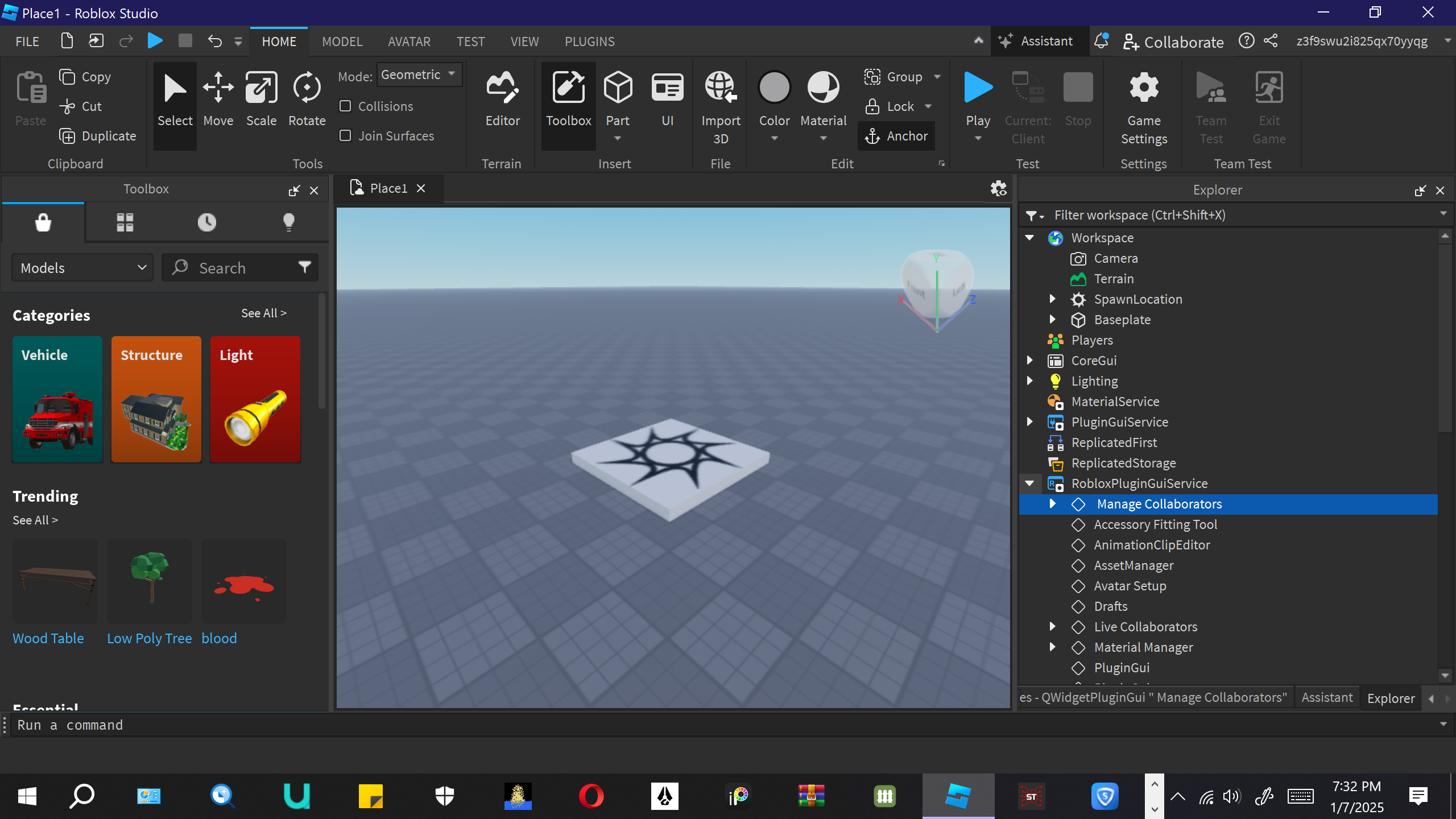
Task: Open the PLUGINS ribbon tab
Action: pos(589,42)
